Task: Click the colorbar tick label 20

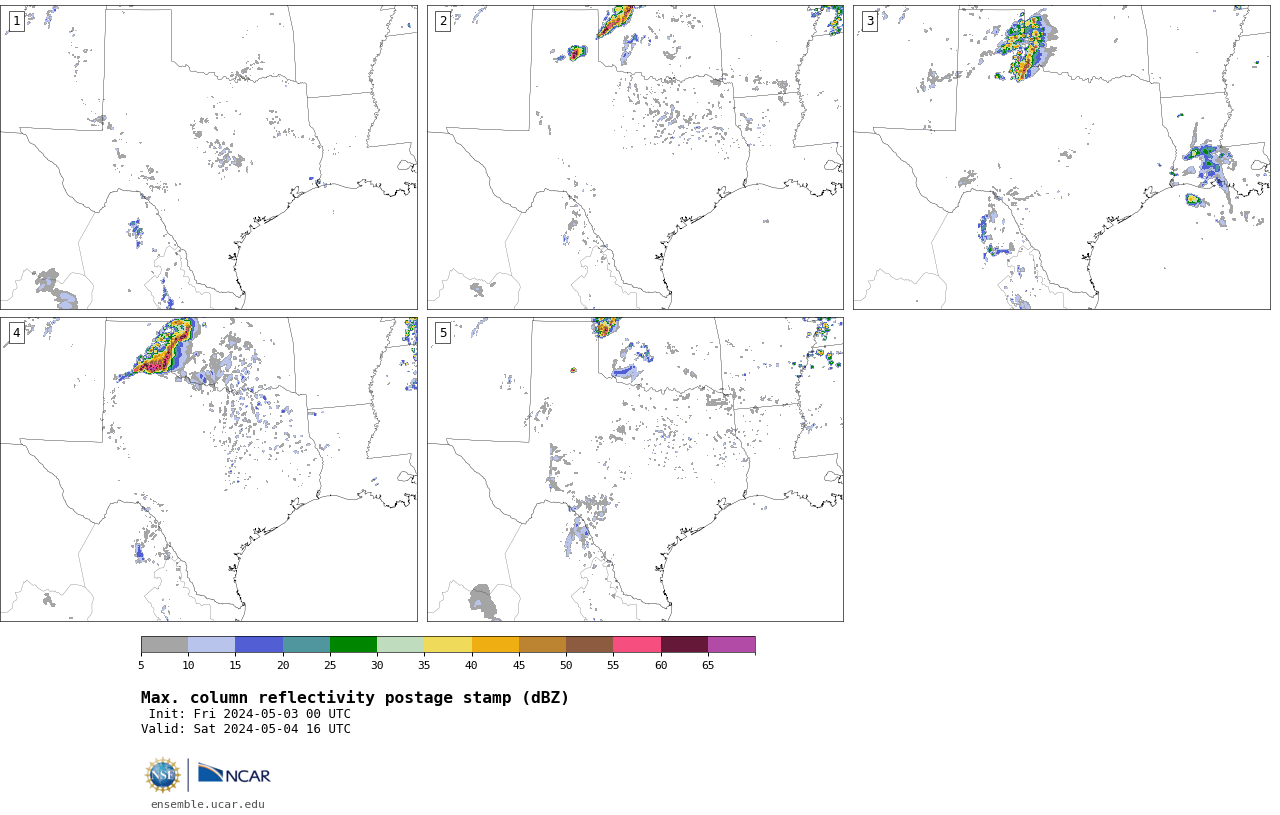Action: 283,666
